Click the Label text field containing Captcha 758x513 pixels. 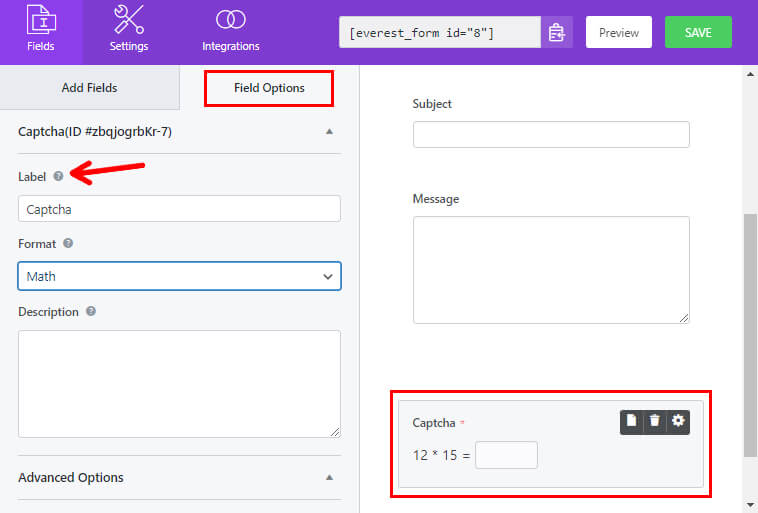[x=179, y=209]
